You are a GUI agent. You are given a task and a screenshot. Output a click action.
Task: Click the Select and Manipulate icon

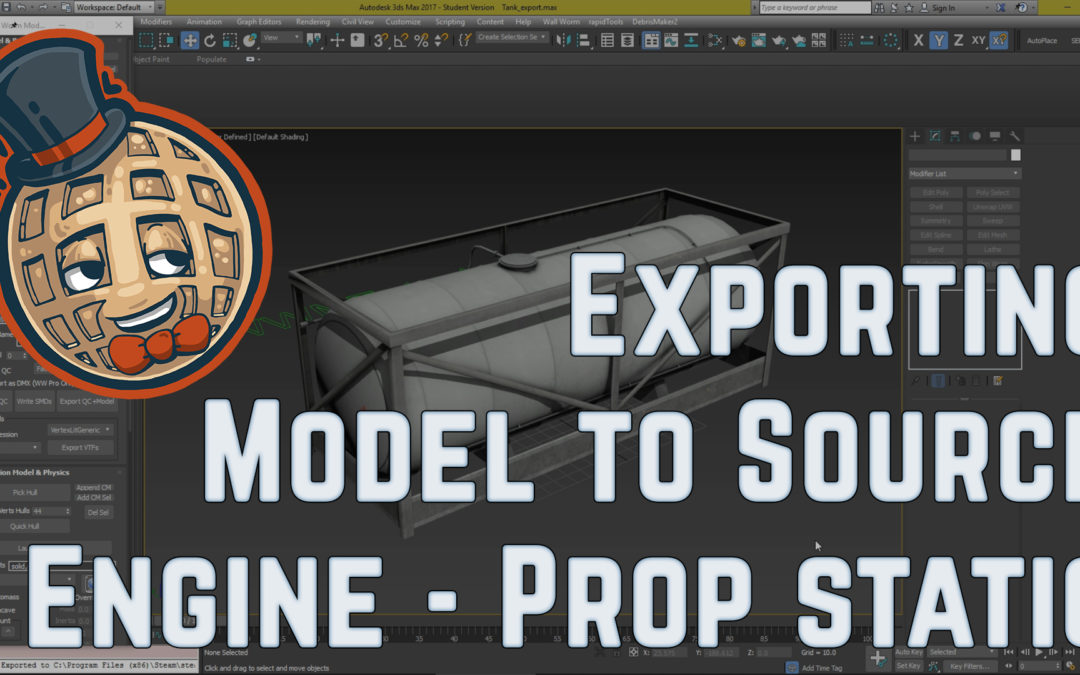[x=337, y=41]
